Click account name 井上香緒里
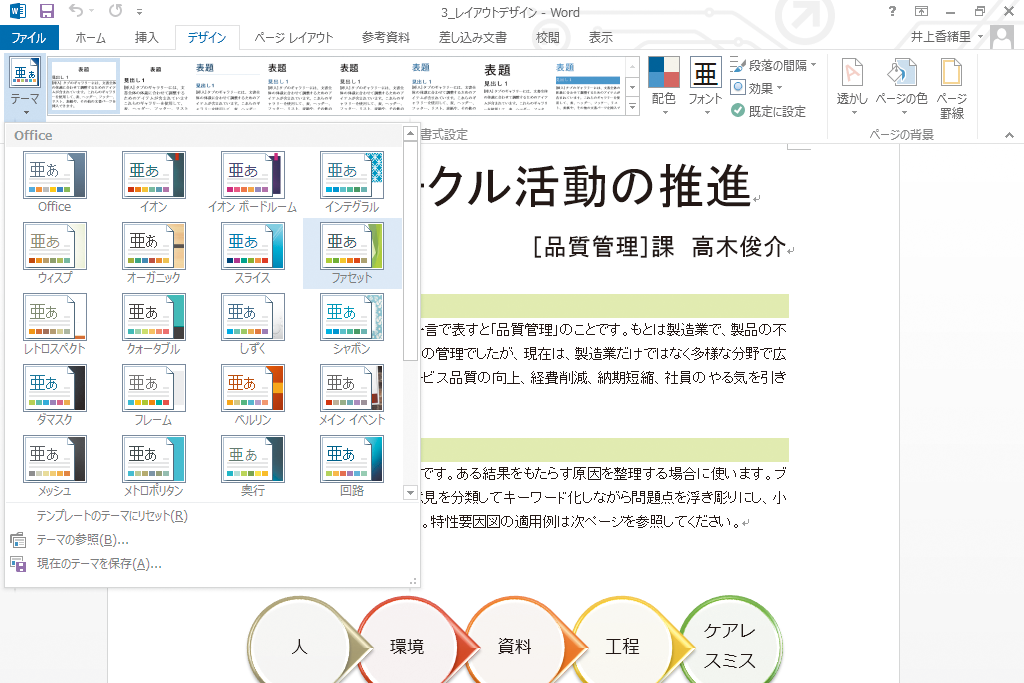 point(941,37)
